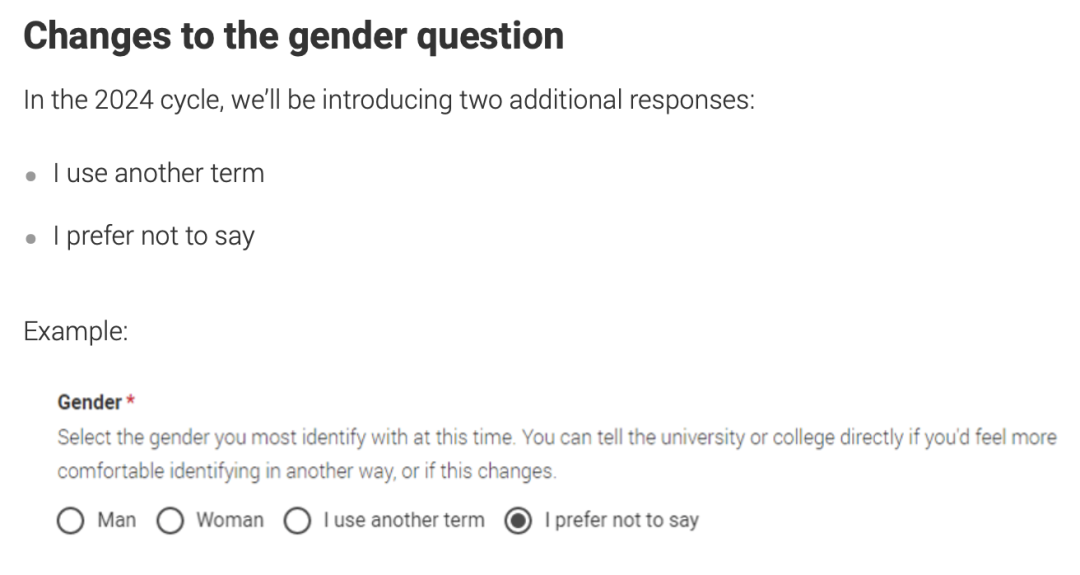The image size is (1080, 575).
Task: Click the bold 'Gender' field label
Action: coord(90,402)
